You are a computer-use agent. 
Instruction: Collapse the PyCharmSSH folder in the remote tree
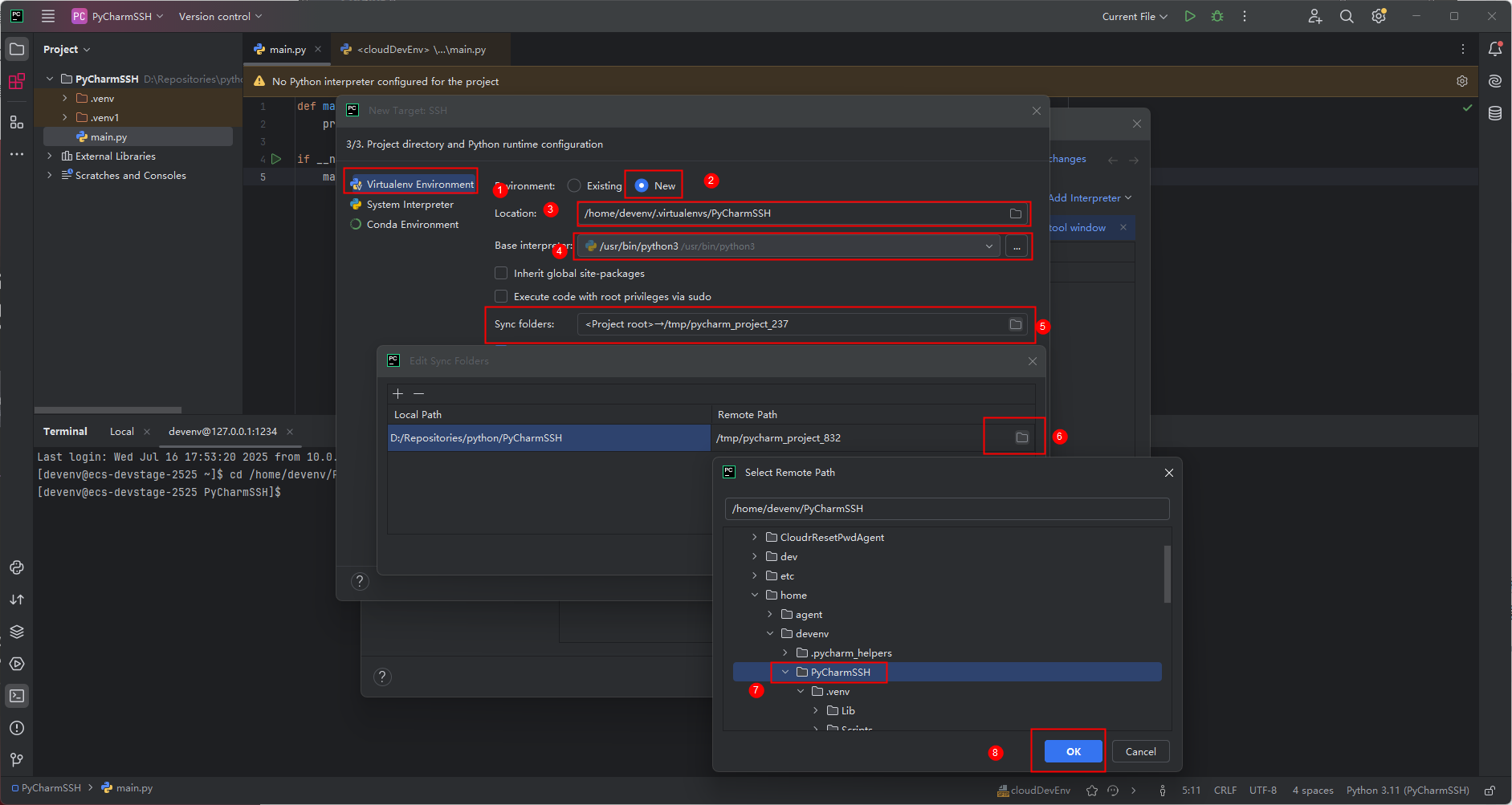(x=785, y=672)
